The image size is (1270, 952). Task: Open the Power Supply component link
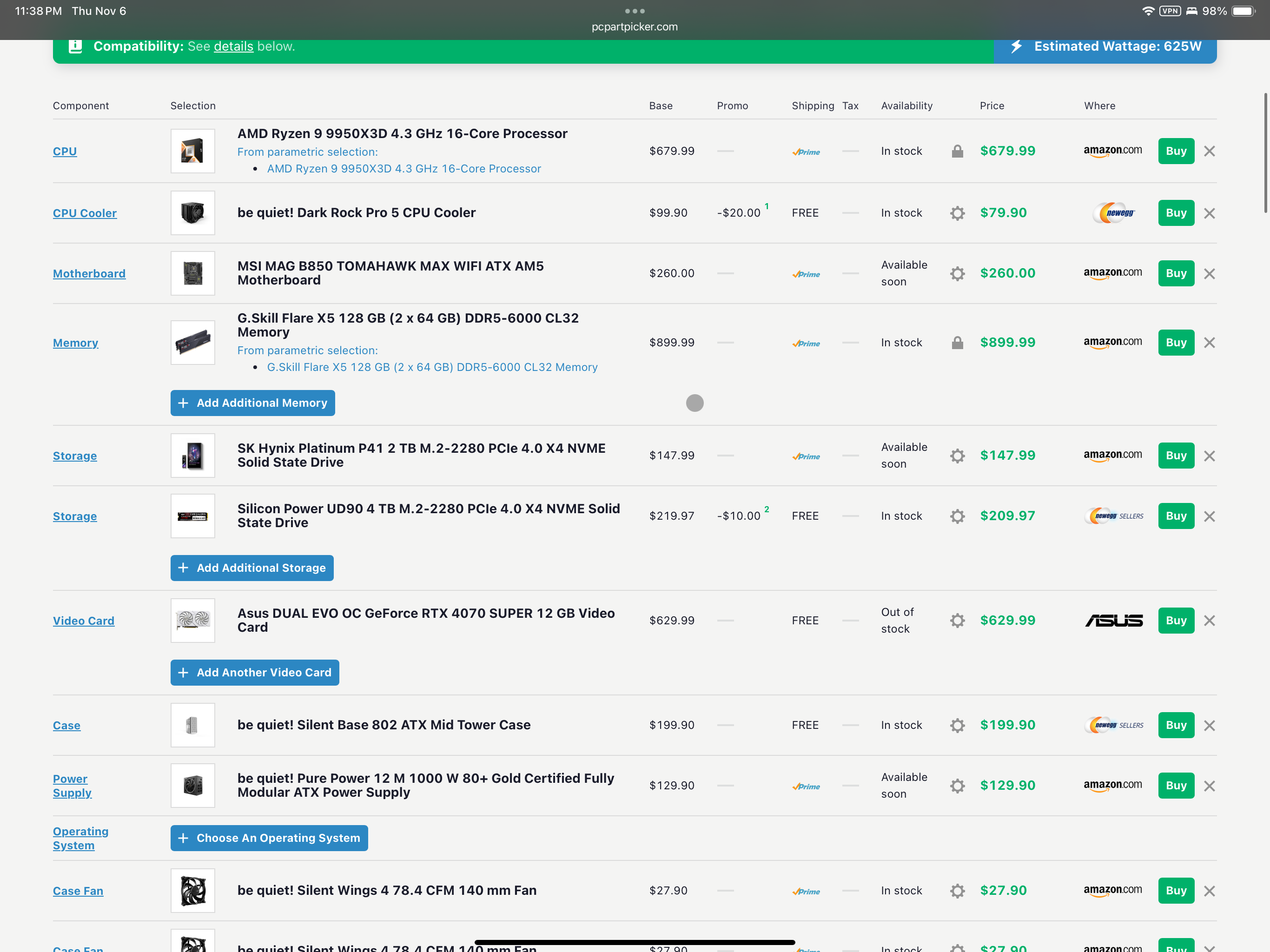point(72,786)
